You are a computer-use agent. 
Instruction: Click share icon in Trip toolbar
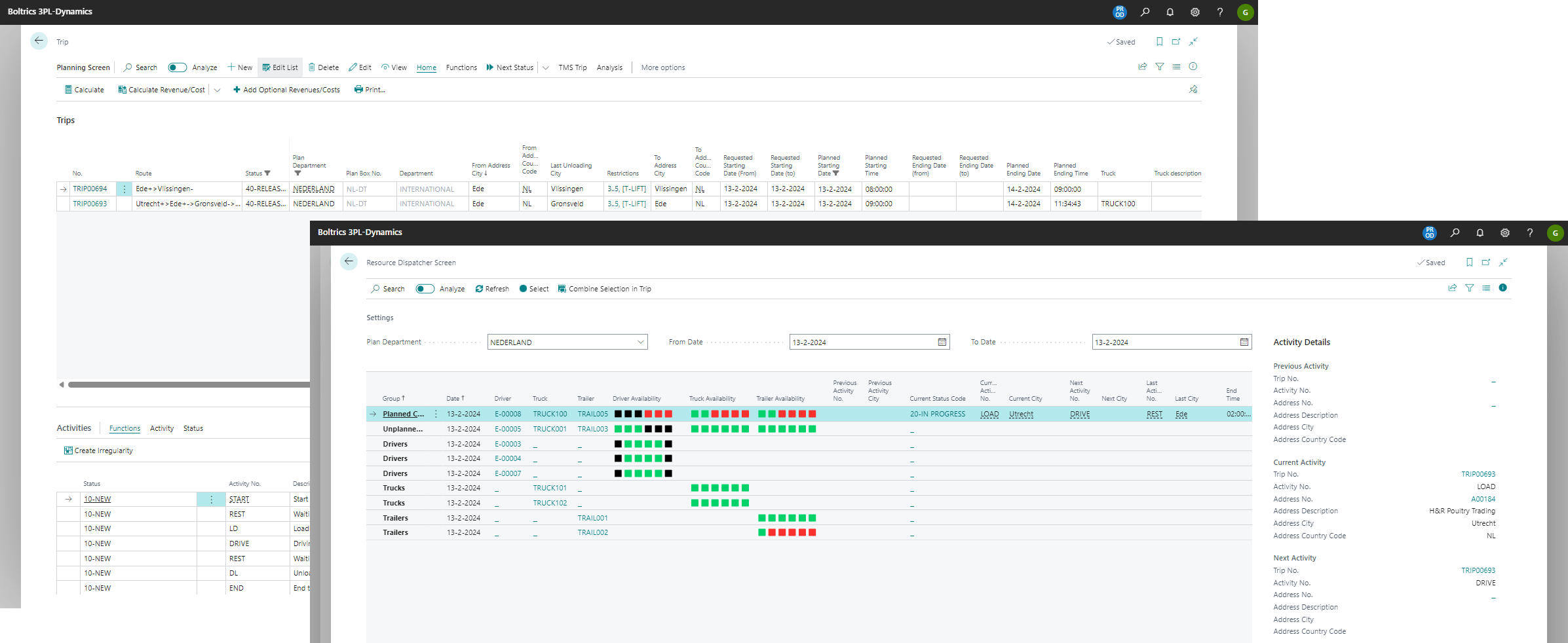point(1143,66)
